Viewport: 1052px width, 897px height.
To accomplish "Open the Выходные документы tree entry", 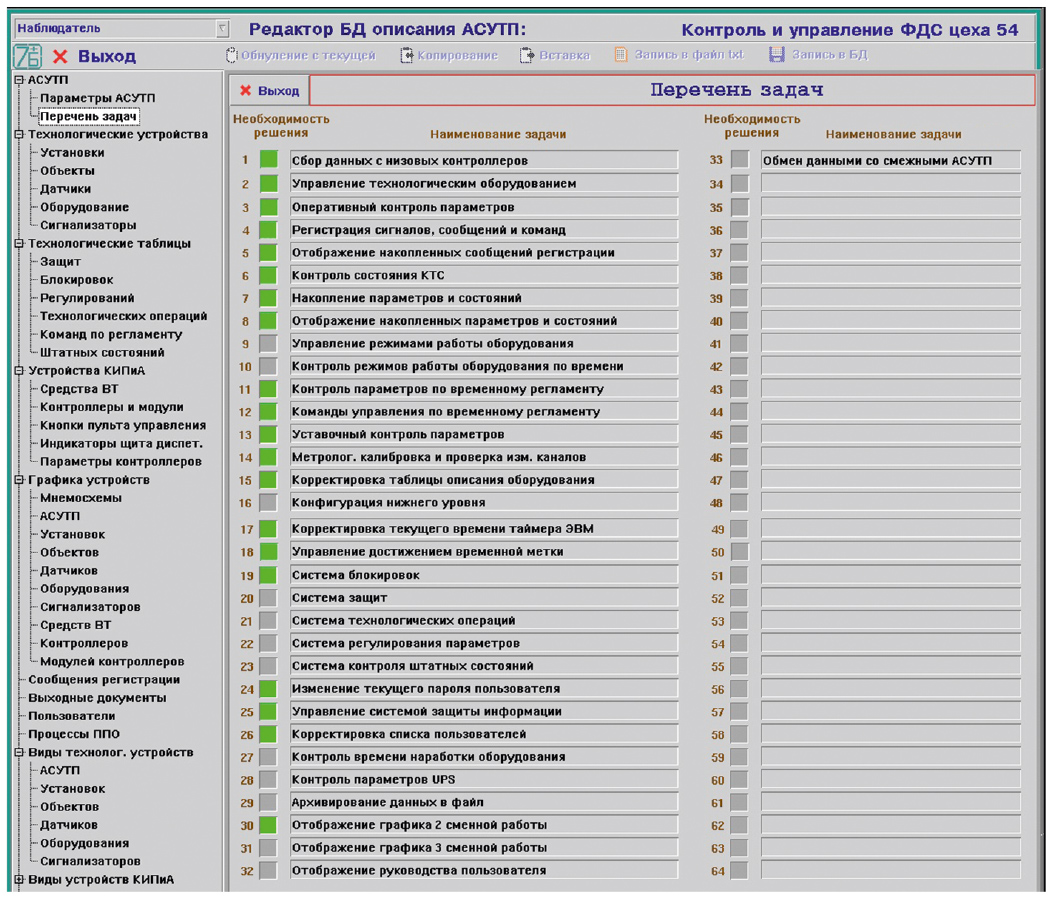I will click(x=97, y=698).
